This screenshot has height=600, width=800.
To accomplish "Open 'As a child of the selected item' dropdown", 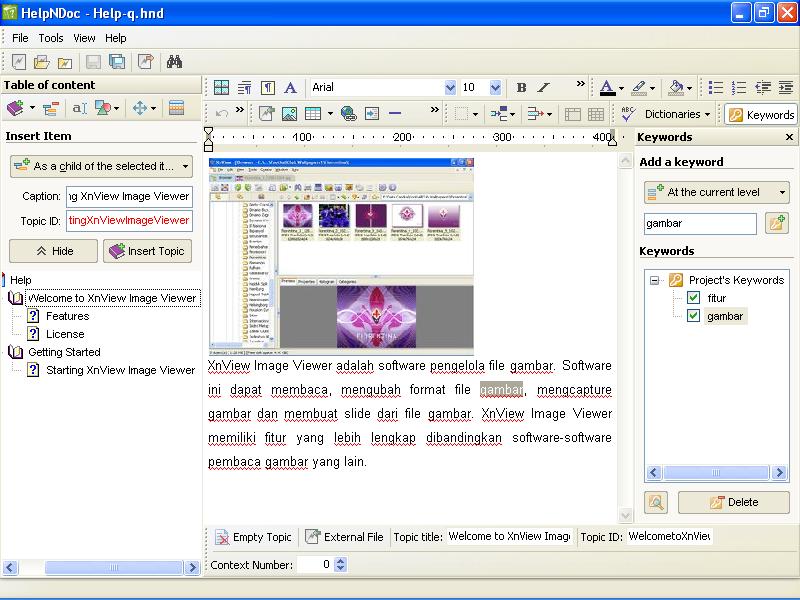I will (x=101, y=166).
